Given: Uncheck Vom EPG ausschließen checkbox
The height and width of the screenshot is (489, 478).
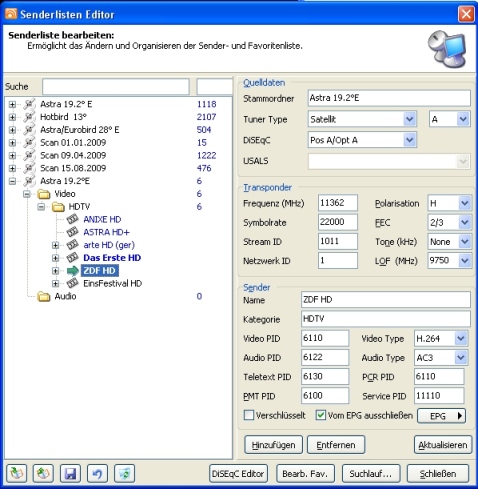Looking at the screenshot, I should click(320, 415).
